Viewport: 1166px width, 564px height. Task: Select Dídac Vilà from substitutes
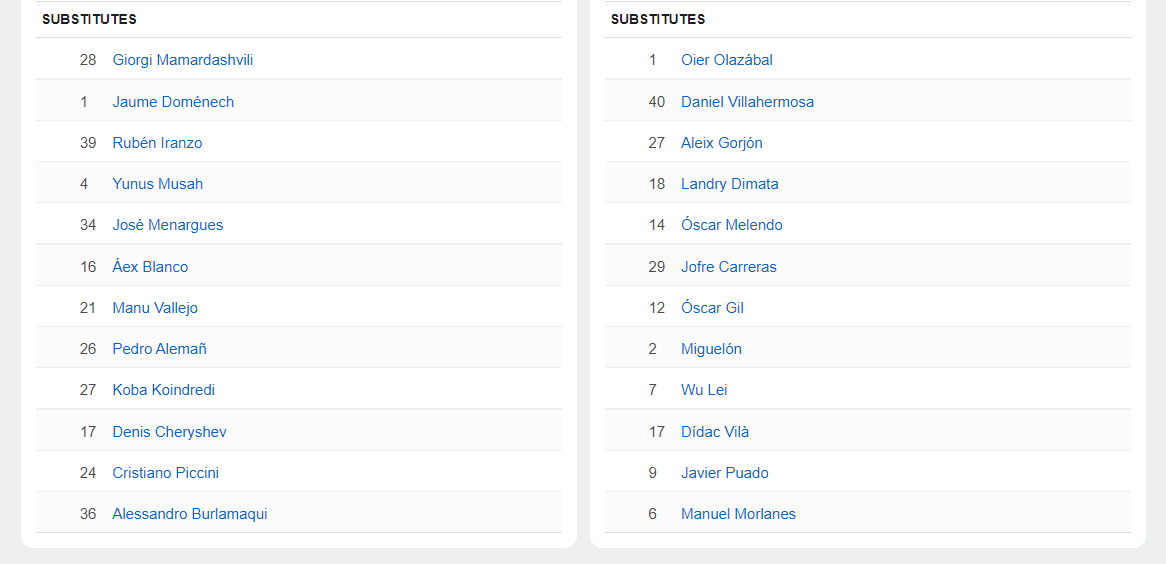(715, 432)
